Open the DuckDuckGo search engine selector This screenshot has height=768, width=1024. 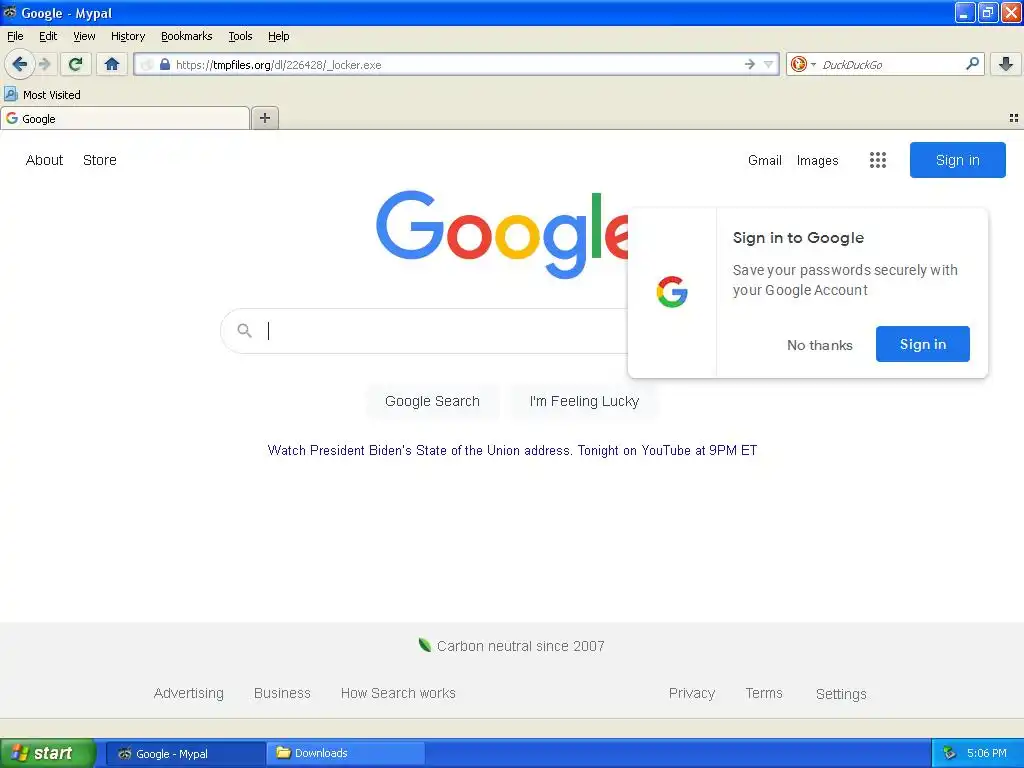pos(803,64)
